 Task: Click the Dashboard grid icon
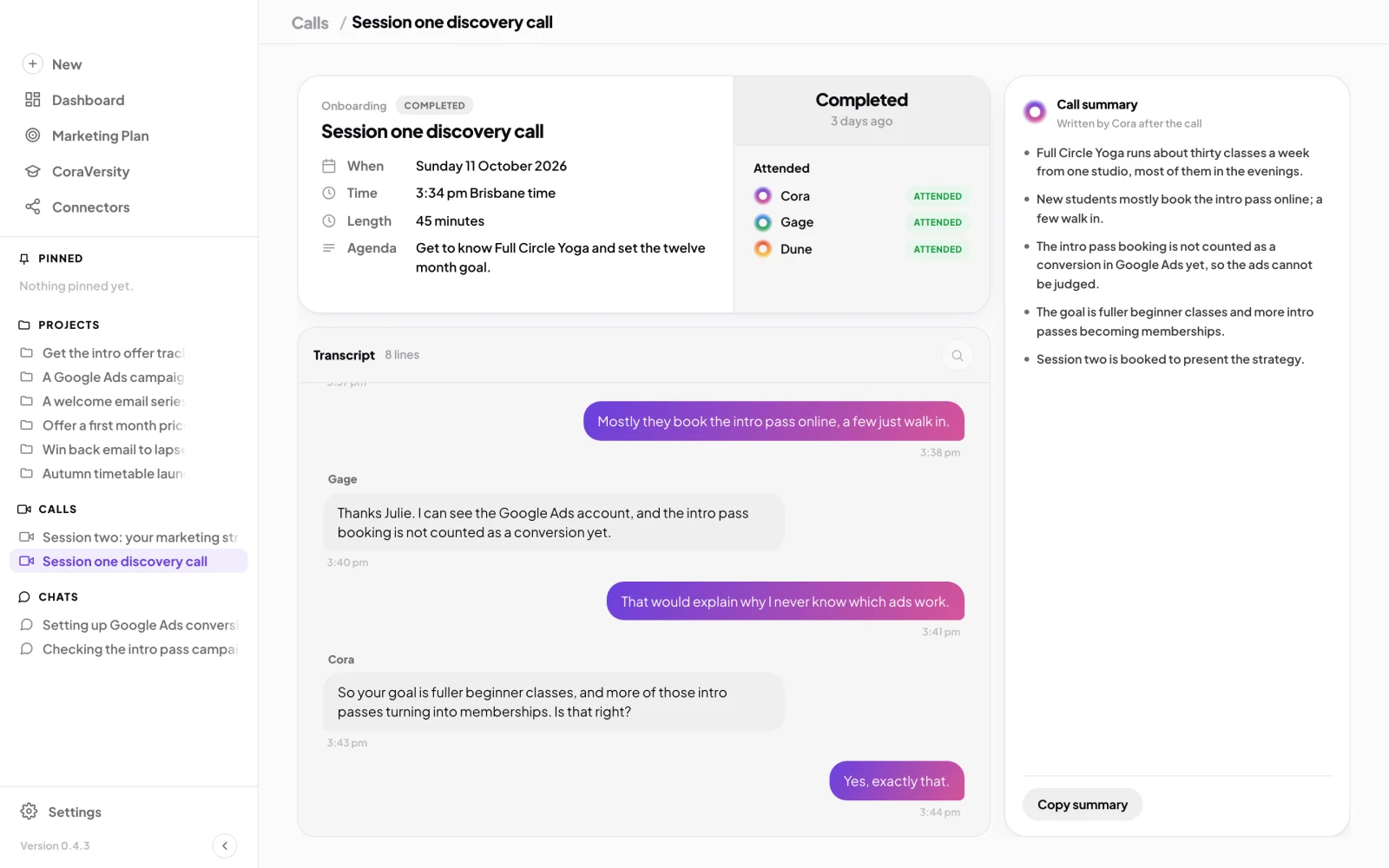[x=33, y=100]
